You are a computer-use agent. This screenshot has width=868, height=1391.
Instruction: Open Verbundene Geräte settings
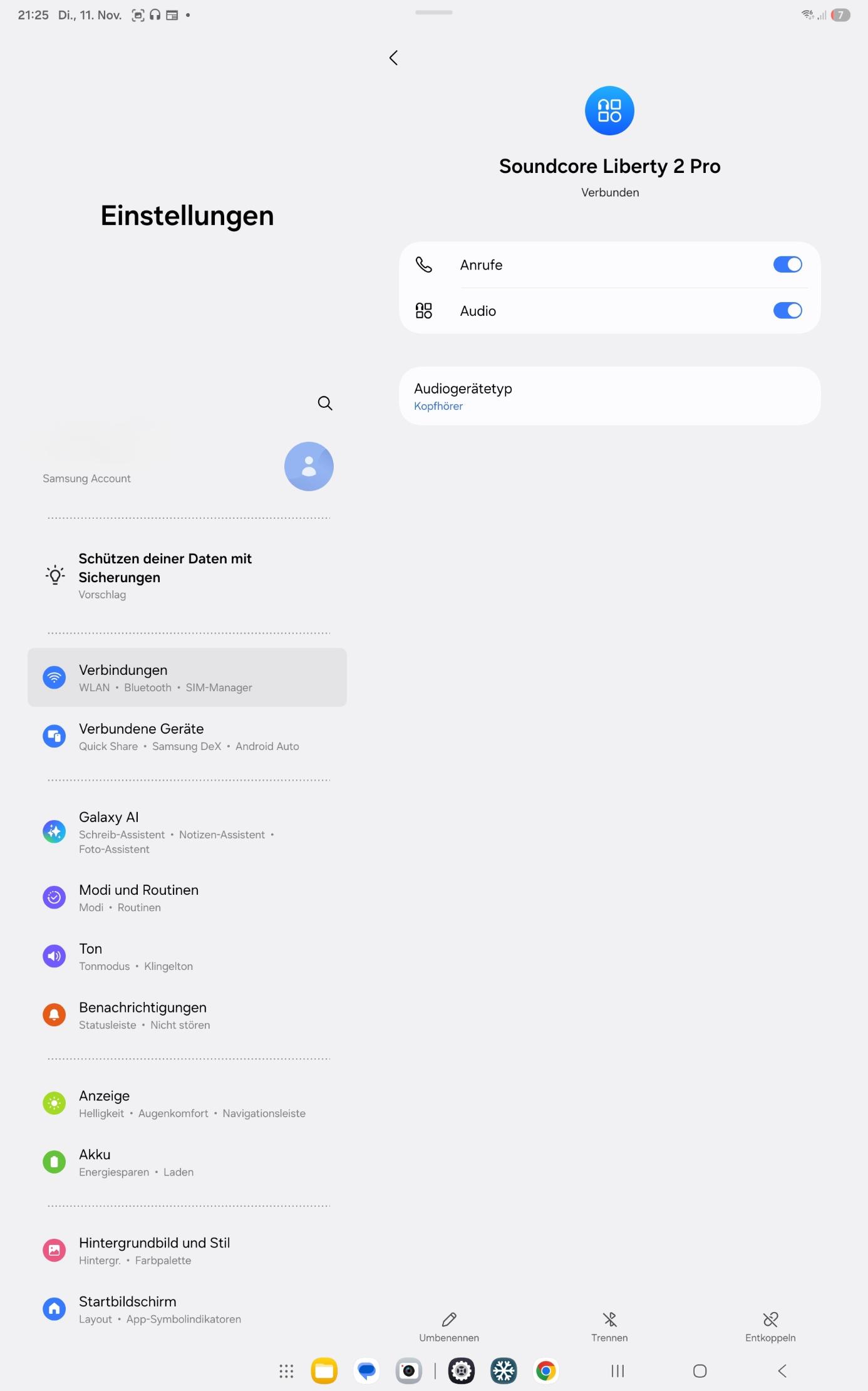point(187,736)
